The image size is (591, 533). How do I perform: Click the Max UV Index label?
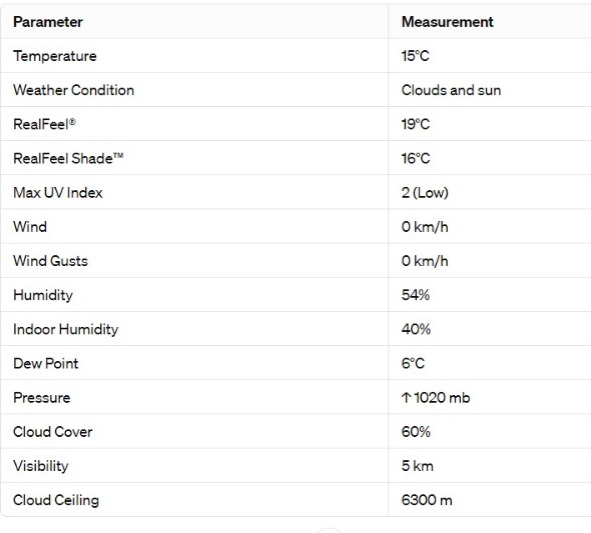tap(58, 193)
